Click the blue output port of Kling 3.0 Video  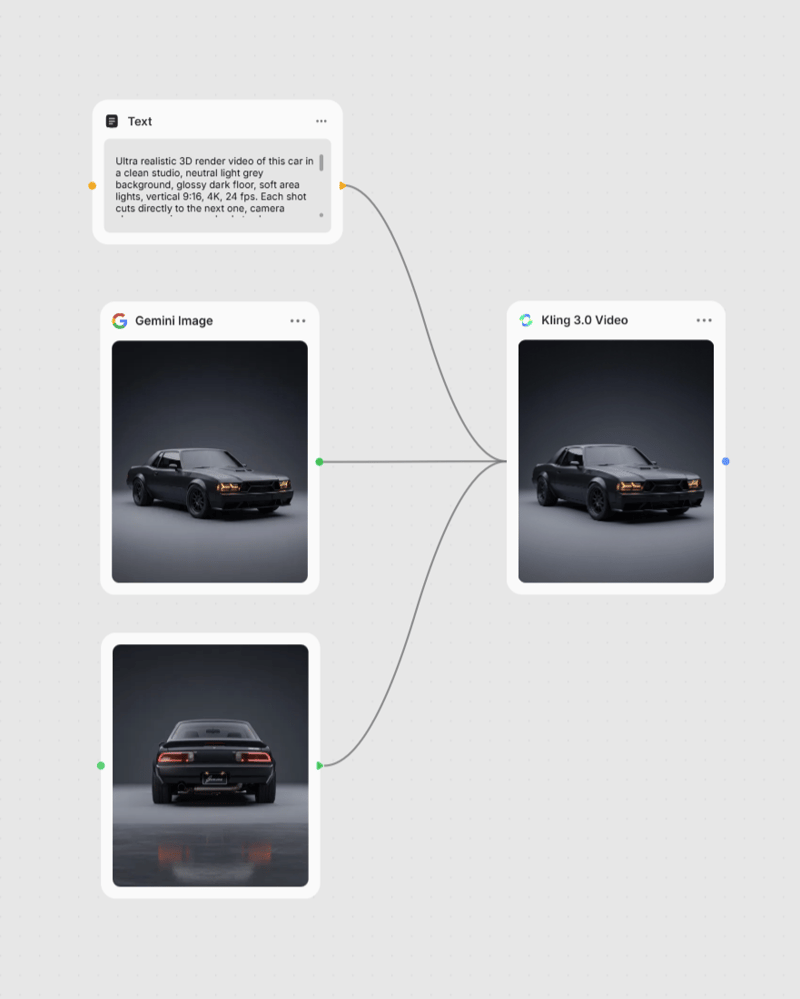[x=725, y=461]
